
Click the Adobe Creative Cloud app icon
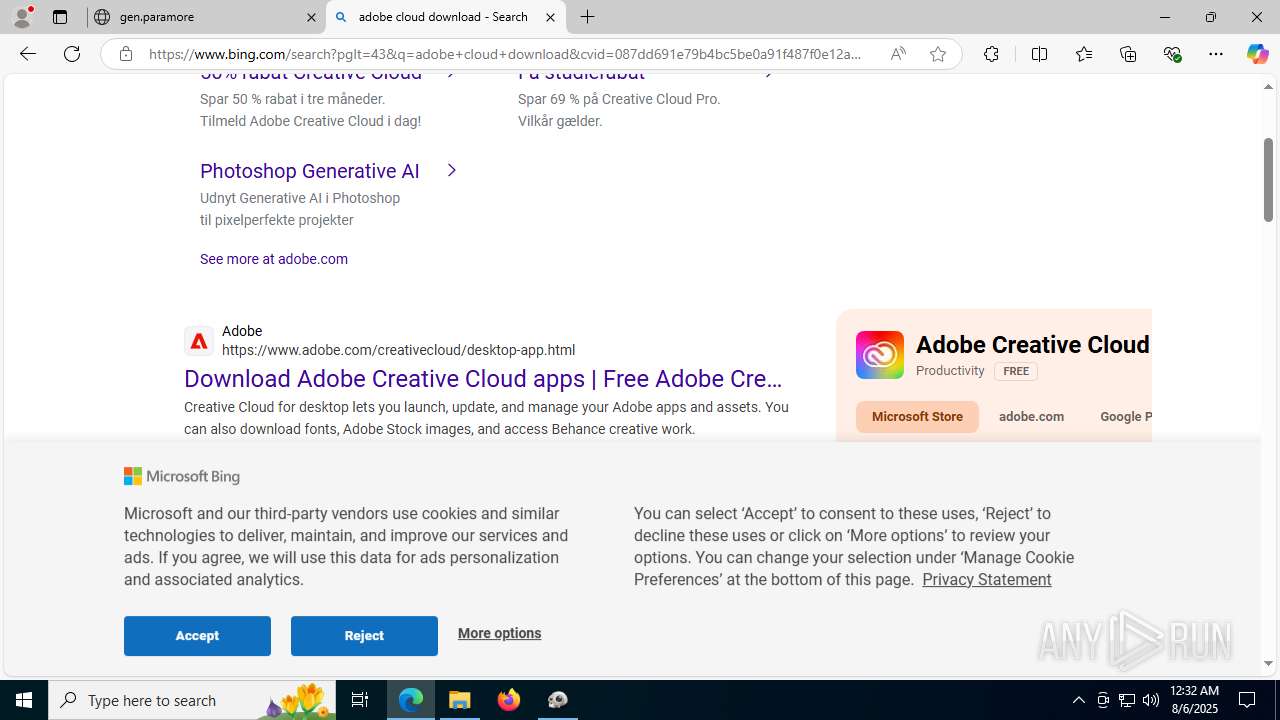coord(880,355)
